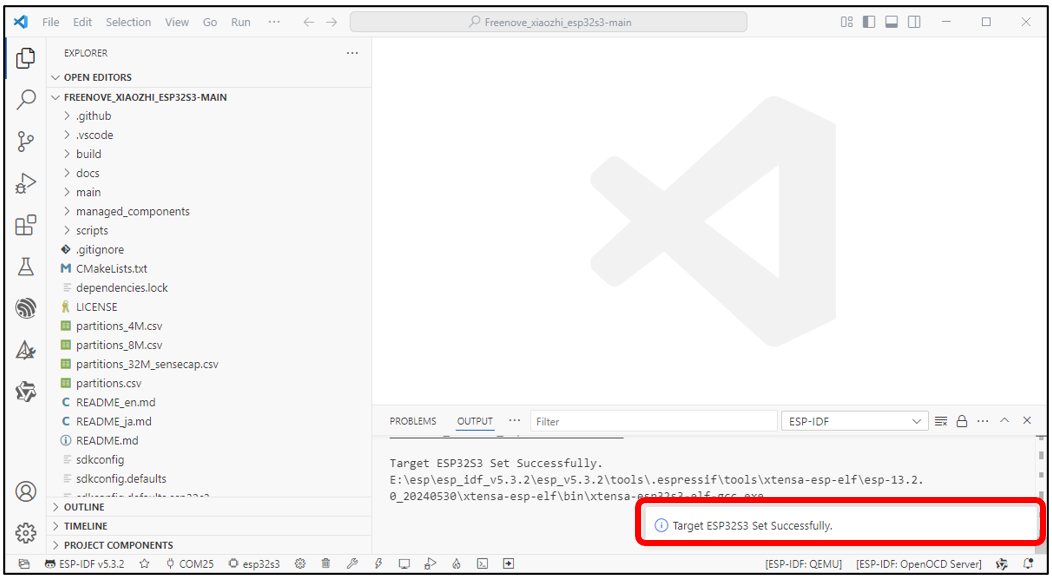1052x580 pixels.
Task: Open the title bar overflow menu ellipsis
Action: tap(274, 22)
